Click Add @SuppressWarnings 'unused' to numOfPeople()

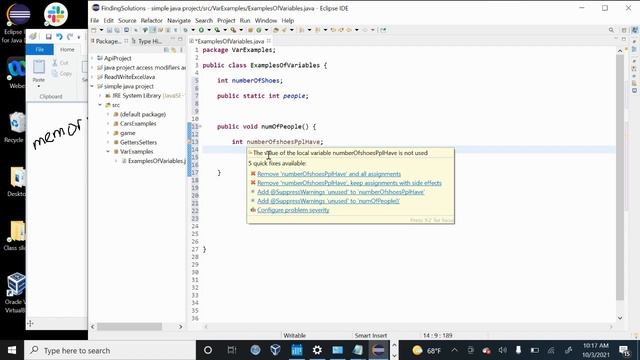tap(328, 201)
